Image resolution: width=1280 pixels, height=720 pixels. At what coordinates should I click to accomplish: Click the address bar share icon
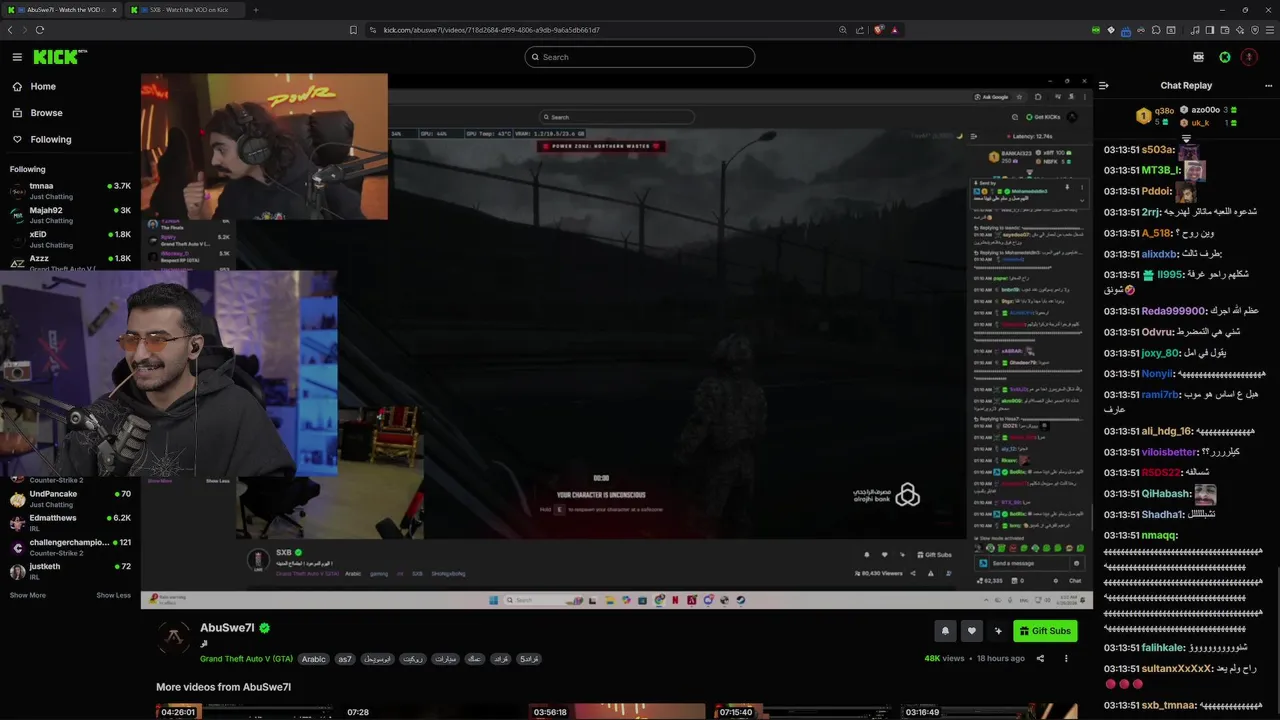[860, 30]
